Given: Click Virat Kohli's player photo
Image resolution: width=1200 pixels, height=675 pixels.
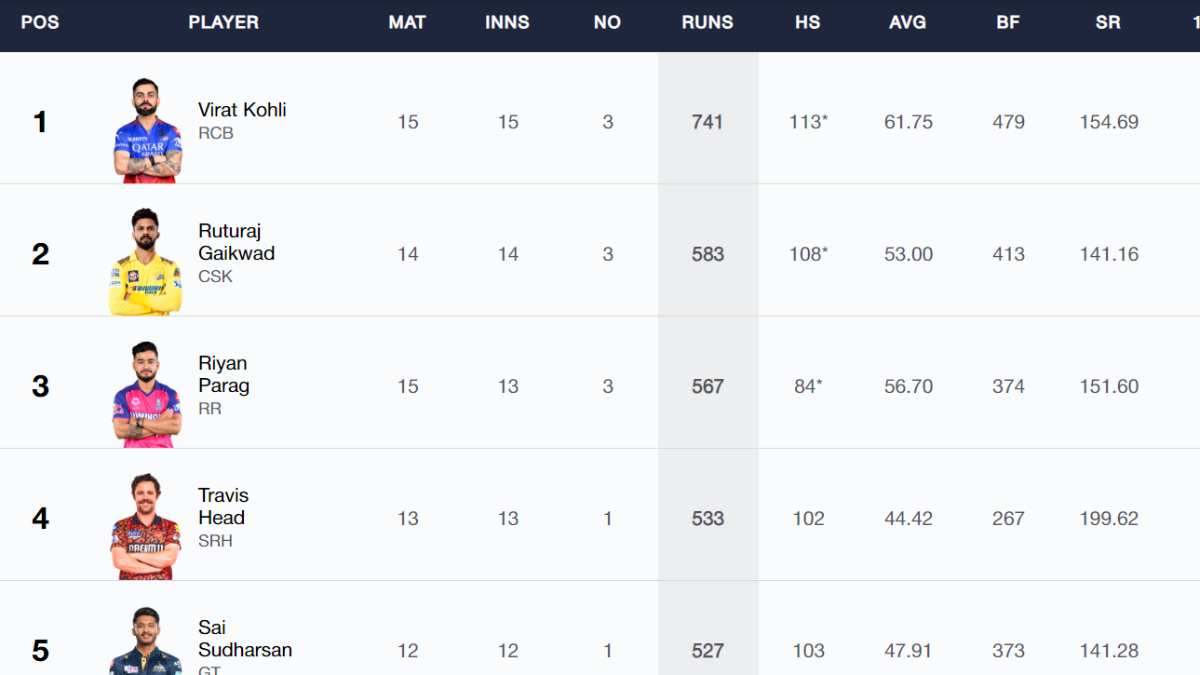Looking at the screenshot, I should pos(146,130).
